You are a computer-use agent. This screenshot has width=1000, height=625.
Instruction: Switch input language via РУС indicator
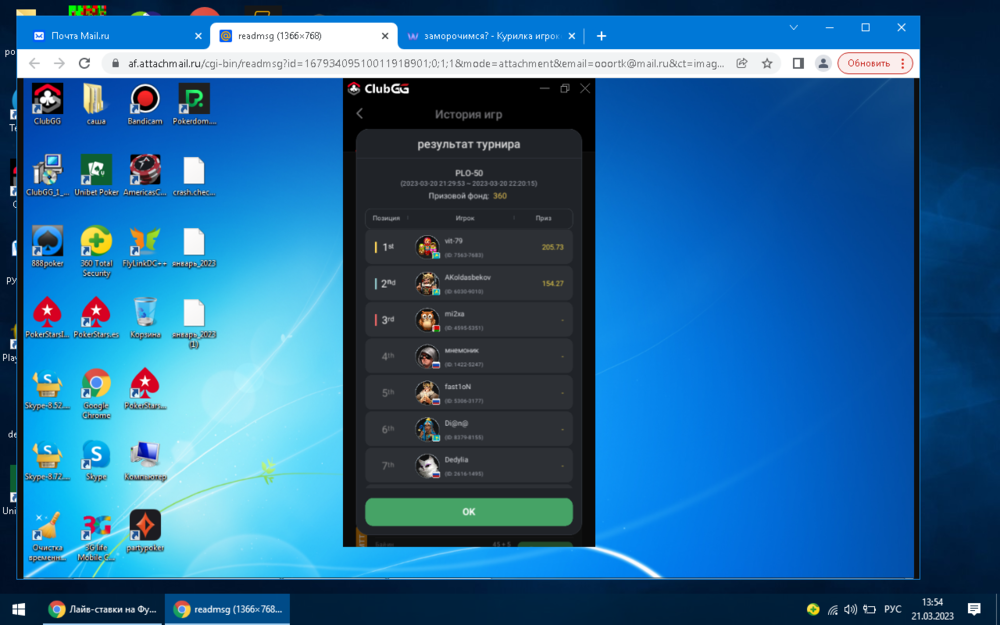pos(892,609)
